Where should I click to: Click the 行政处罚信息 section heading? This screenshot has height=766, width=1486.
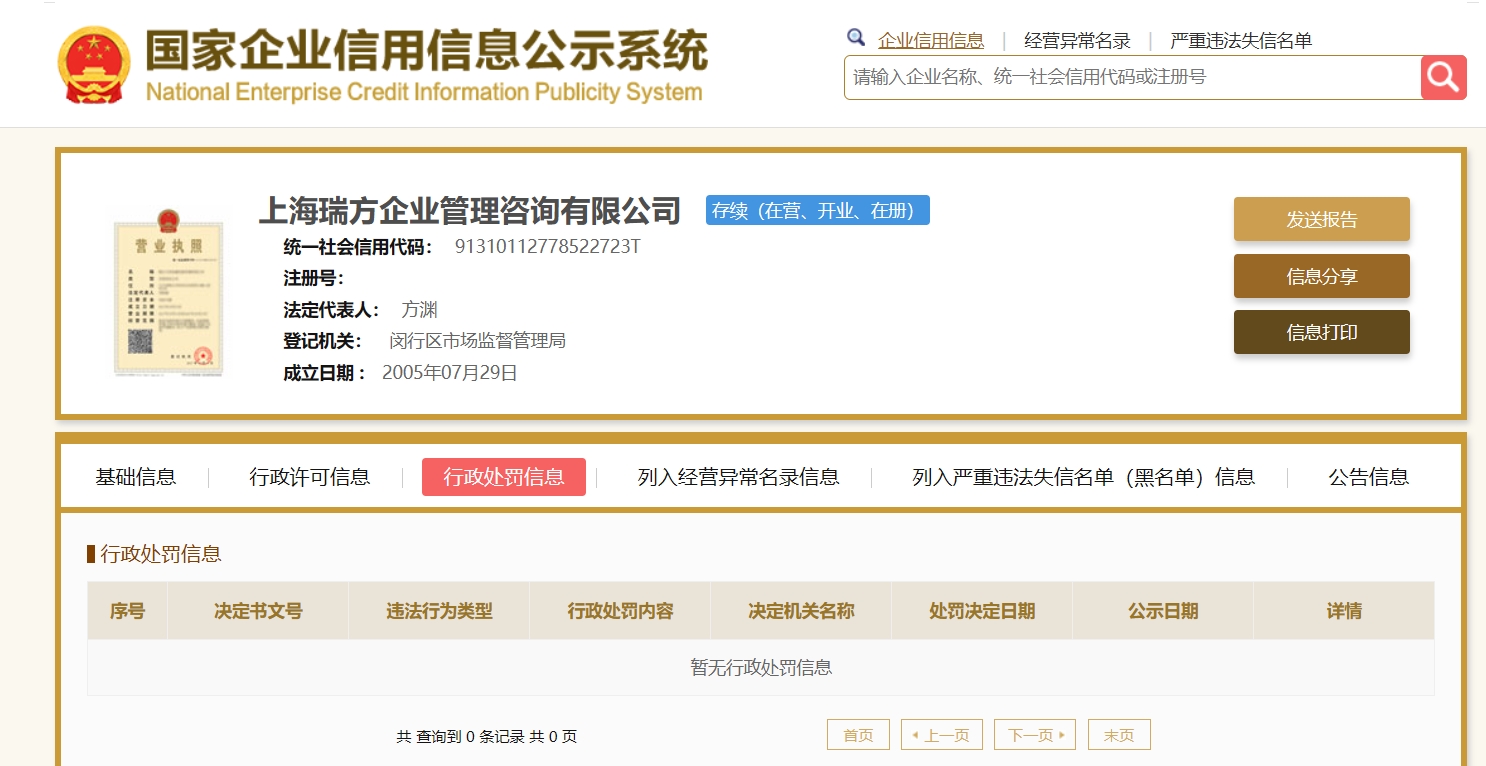click(160, 553)
